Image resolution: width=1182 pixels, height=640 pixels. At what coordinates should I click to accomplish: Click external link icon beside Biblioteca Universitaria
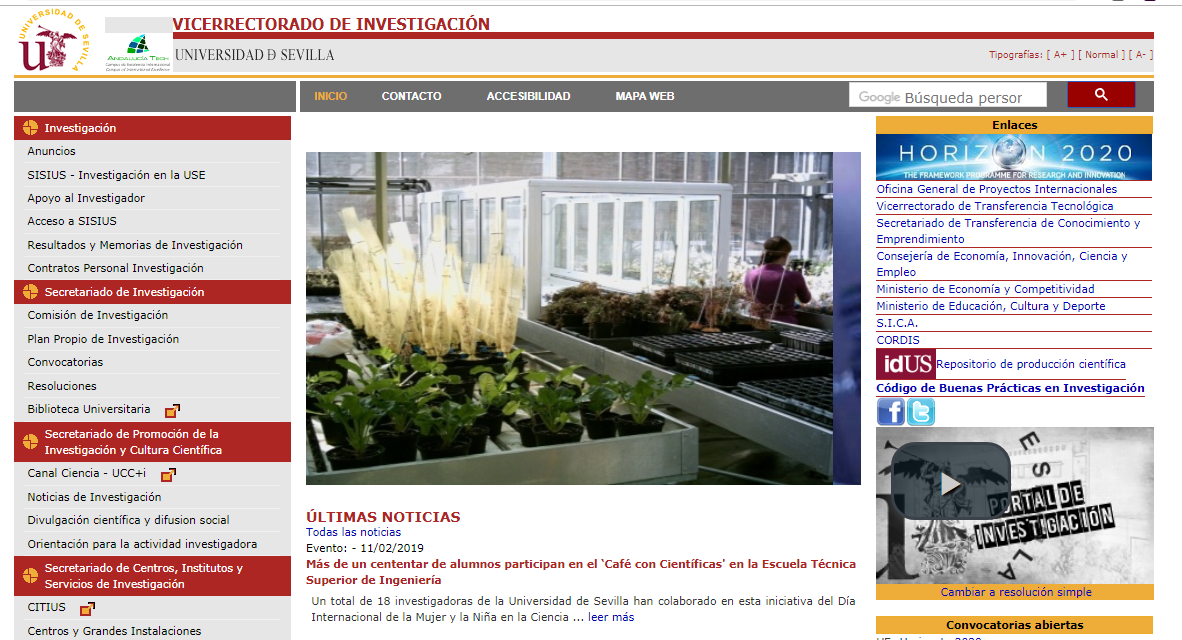(172, 410)
